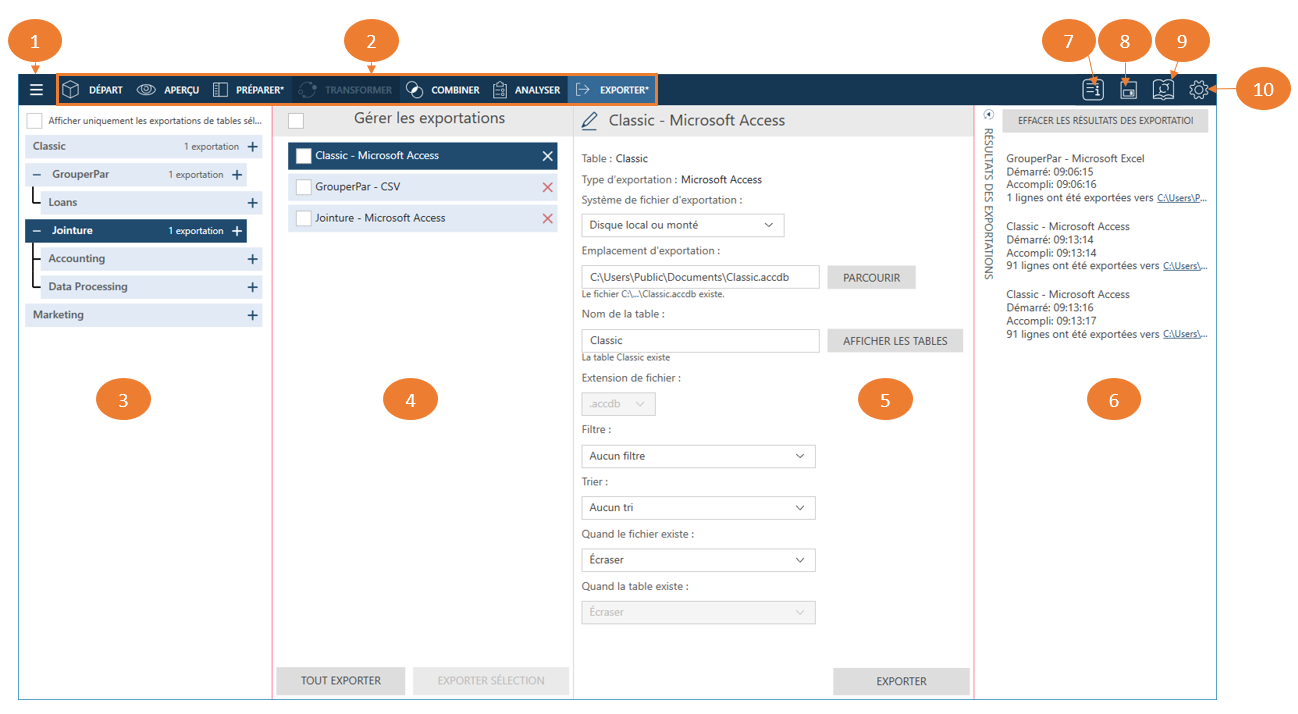This screenshot has height=714, width=1298.
Task: Rename export via the pencil edit icon
Action: coord(590,121)
